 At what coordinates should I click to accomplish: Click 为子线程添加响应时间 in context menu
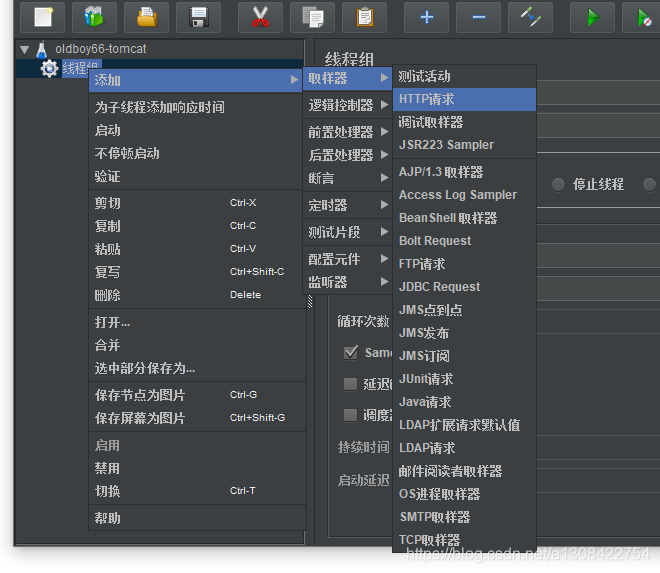tap(197, 107)
